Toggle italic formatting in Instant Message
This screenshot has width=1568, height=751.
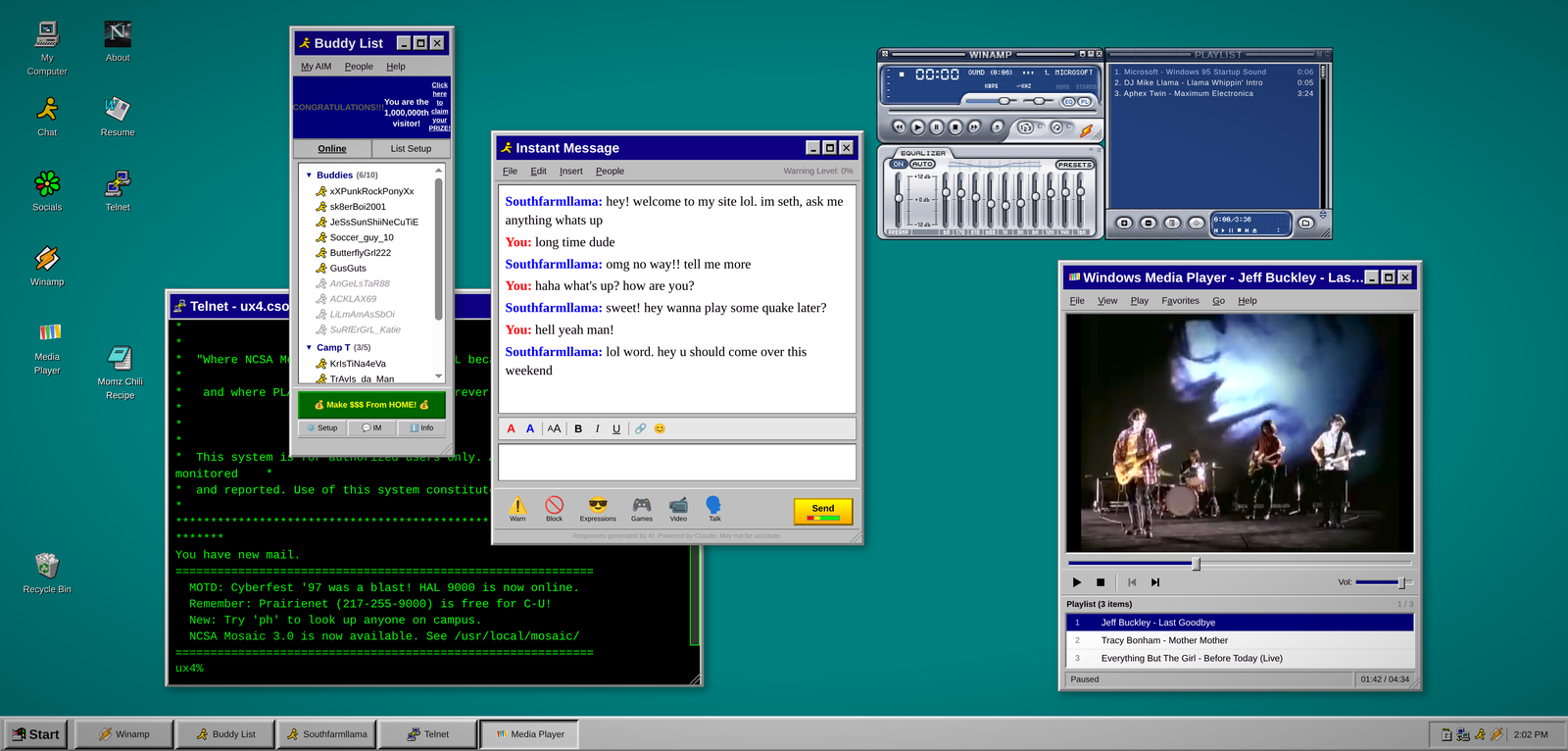[597, 428]
